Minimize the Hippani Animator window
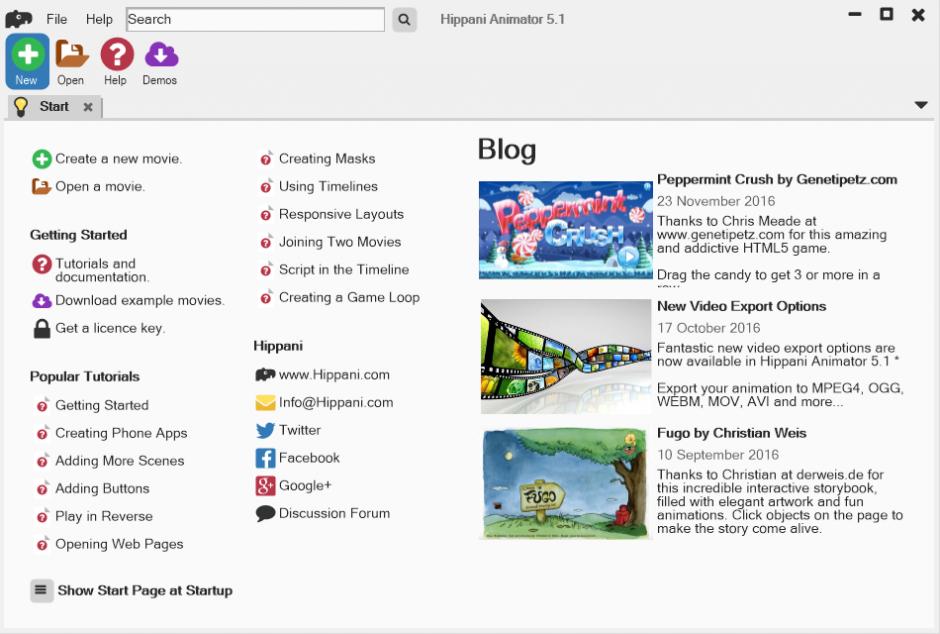 (855, 14)
